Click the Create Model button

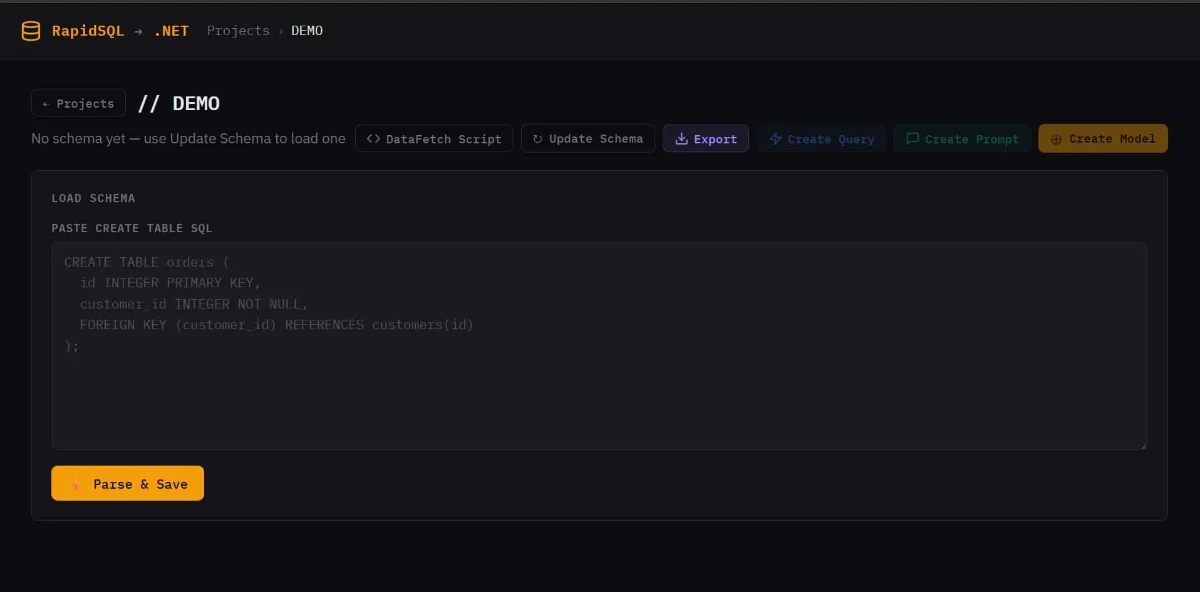[x=1103, y=138]
